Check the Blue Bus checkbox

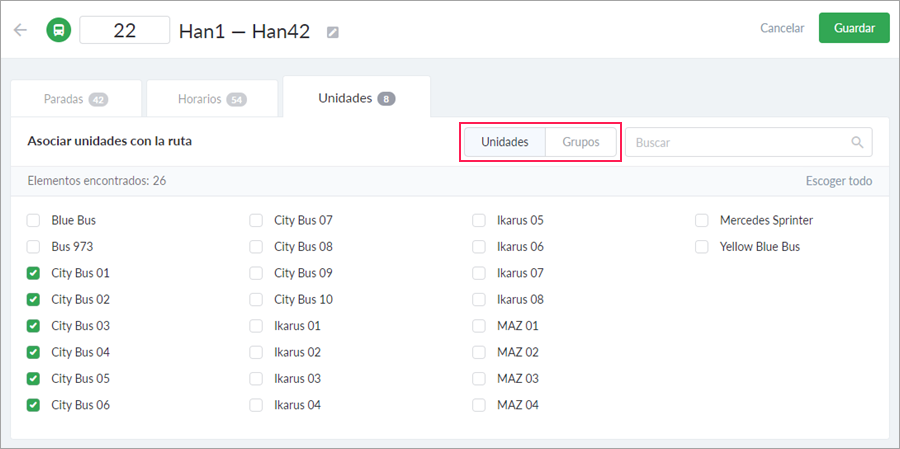pyautogui.click(x=34, y=220)
